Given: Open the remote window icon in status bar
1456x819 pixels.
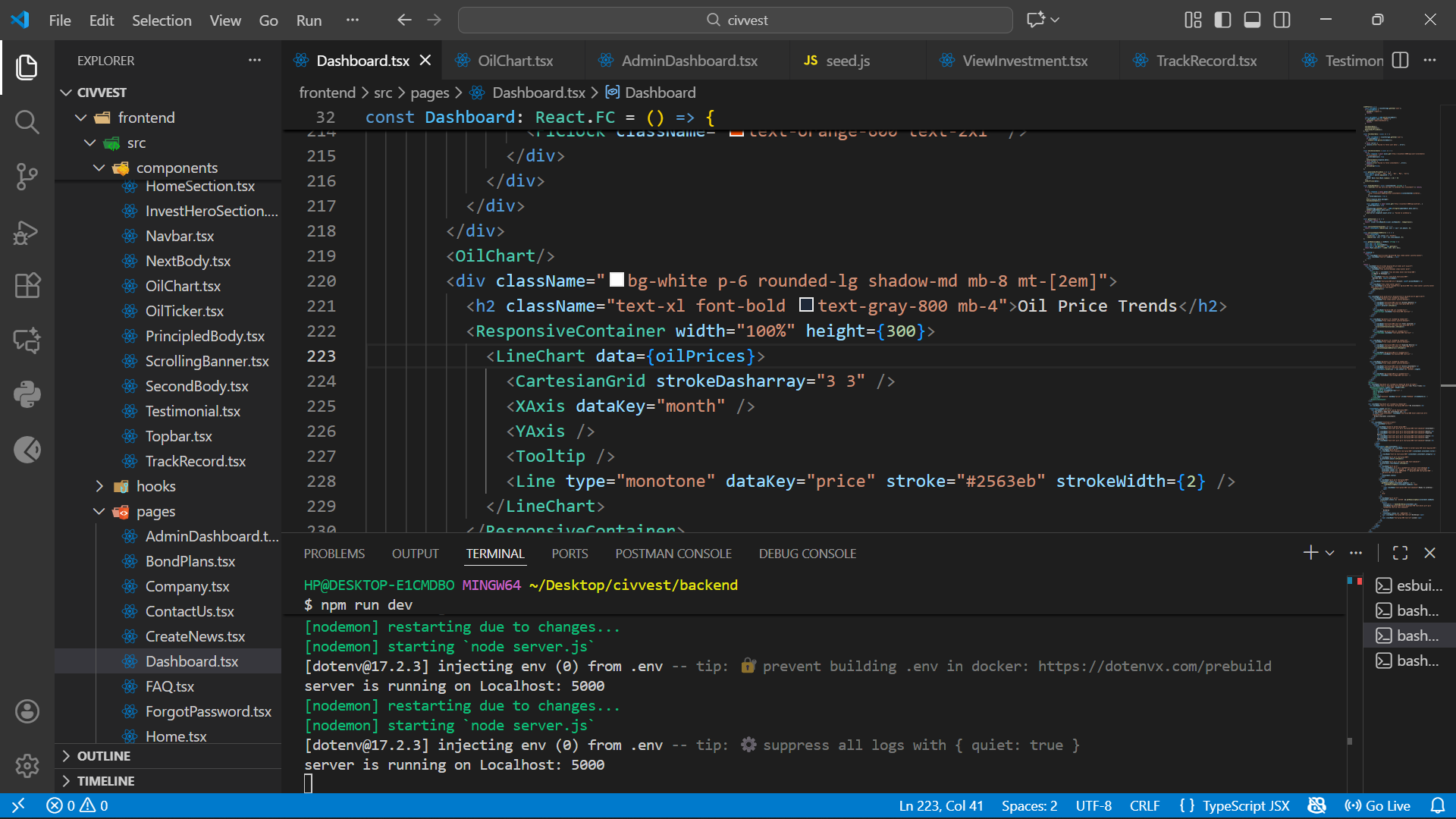Looking at the screenshot, I should pyautogui.click(x=19, y=806).
